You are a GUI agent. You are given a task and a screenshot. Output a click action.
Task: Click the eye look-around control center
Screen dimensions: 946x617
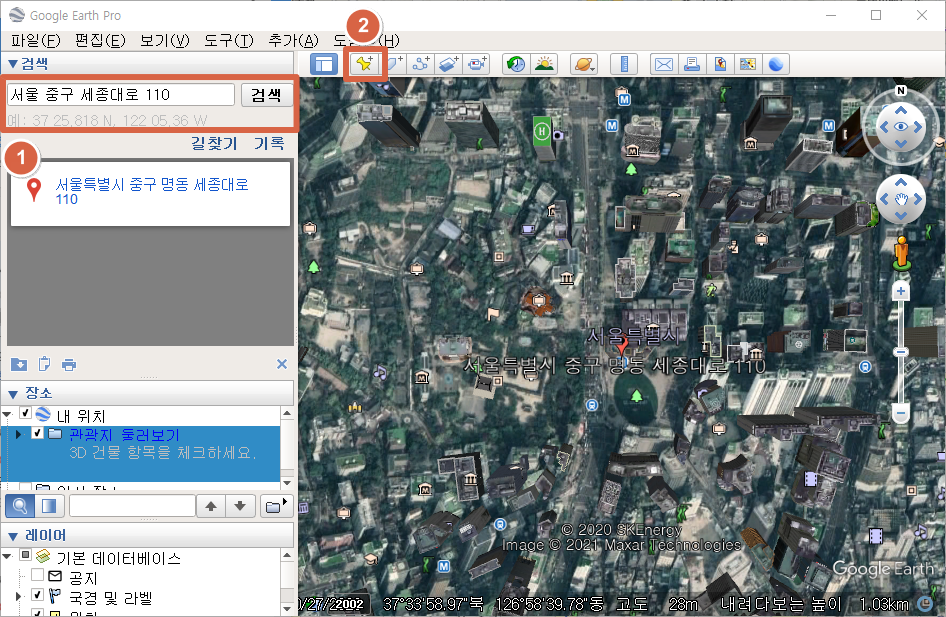point(901,127)
